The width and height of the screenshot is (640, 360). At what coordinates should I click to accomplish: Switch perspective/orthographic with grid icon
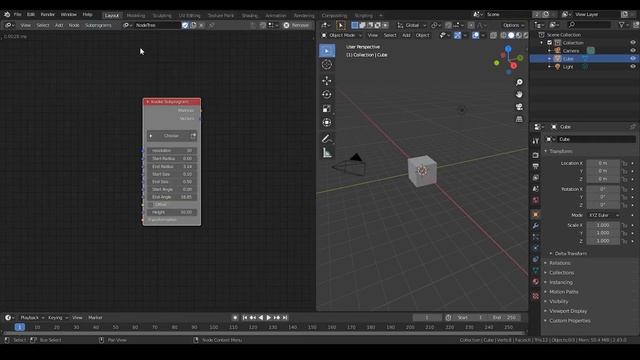pos(519,119)
